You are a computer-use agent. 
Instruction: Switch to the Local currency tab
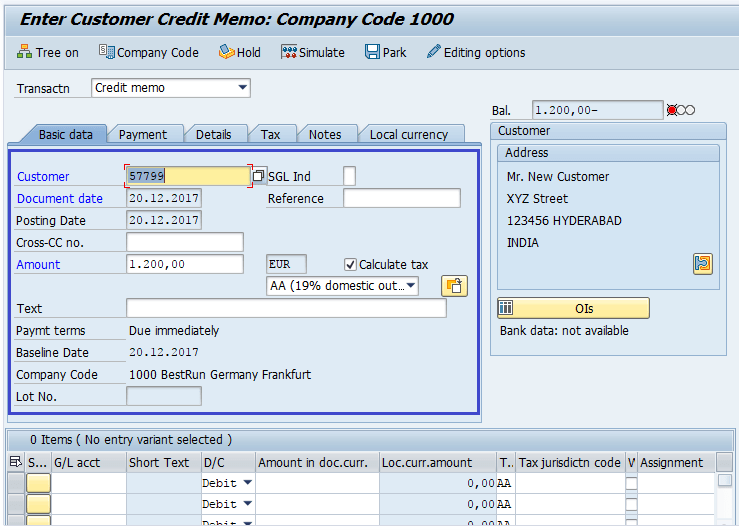pyautogui.click(x=409, y=135)
